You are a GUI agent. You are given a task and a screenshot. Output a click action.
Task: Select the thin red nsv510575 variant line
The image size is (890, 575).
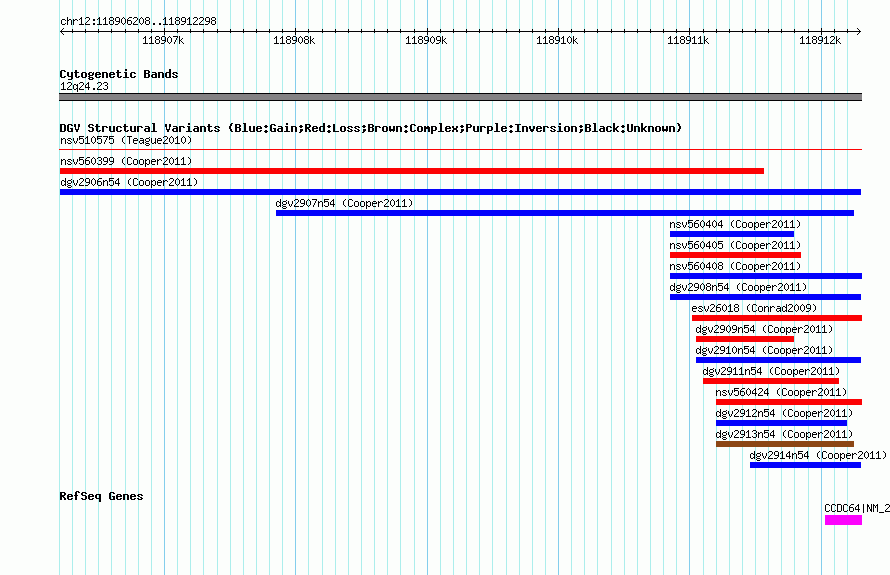[460, 150]
